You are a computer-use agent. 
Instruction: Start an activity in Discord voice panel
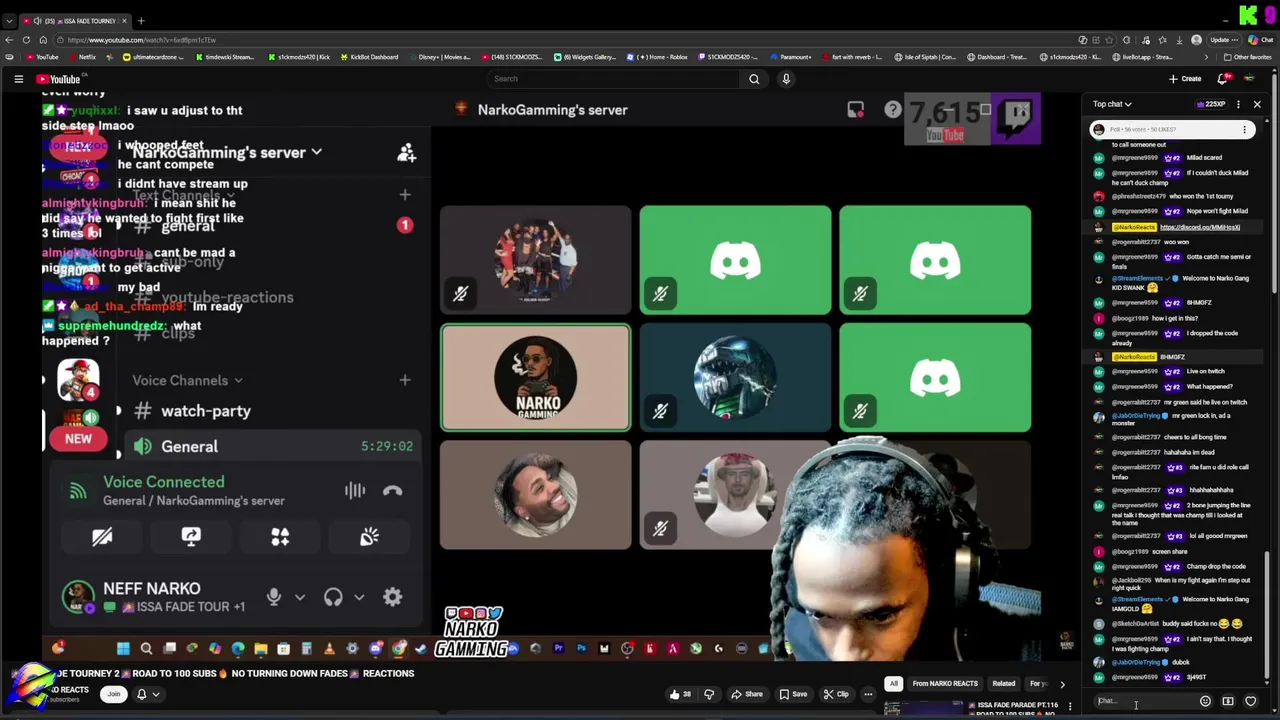280,537
